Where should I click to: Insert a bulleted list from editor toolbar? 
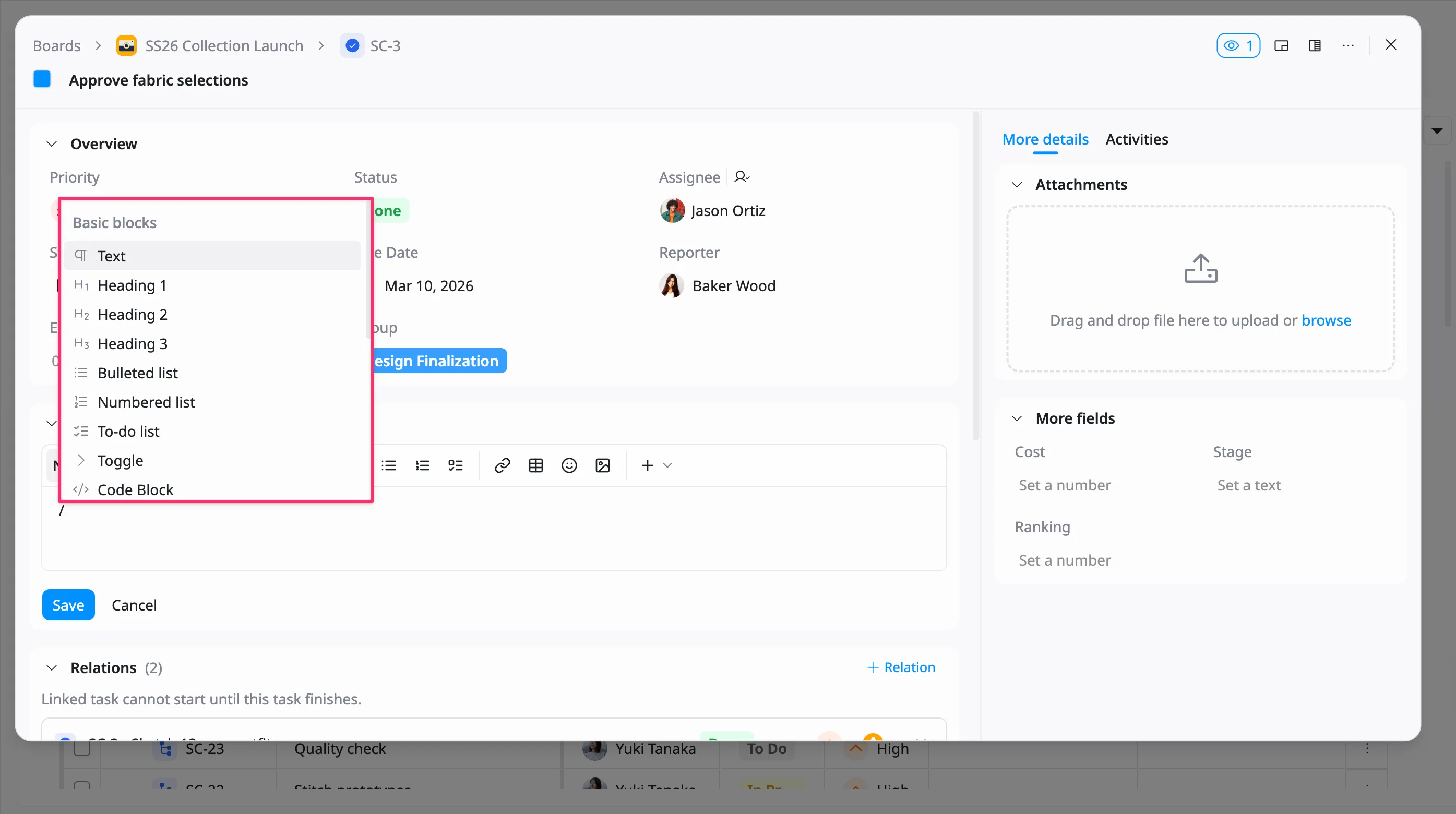(x=389, y=465)
